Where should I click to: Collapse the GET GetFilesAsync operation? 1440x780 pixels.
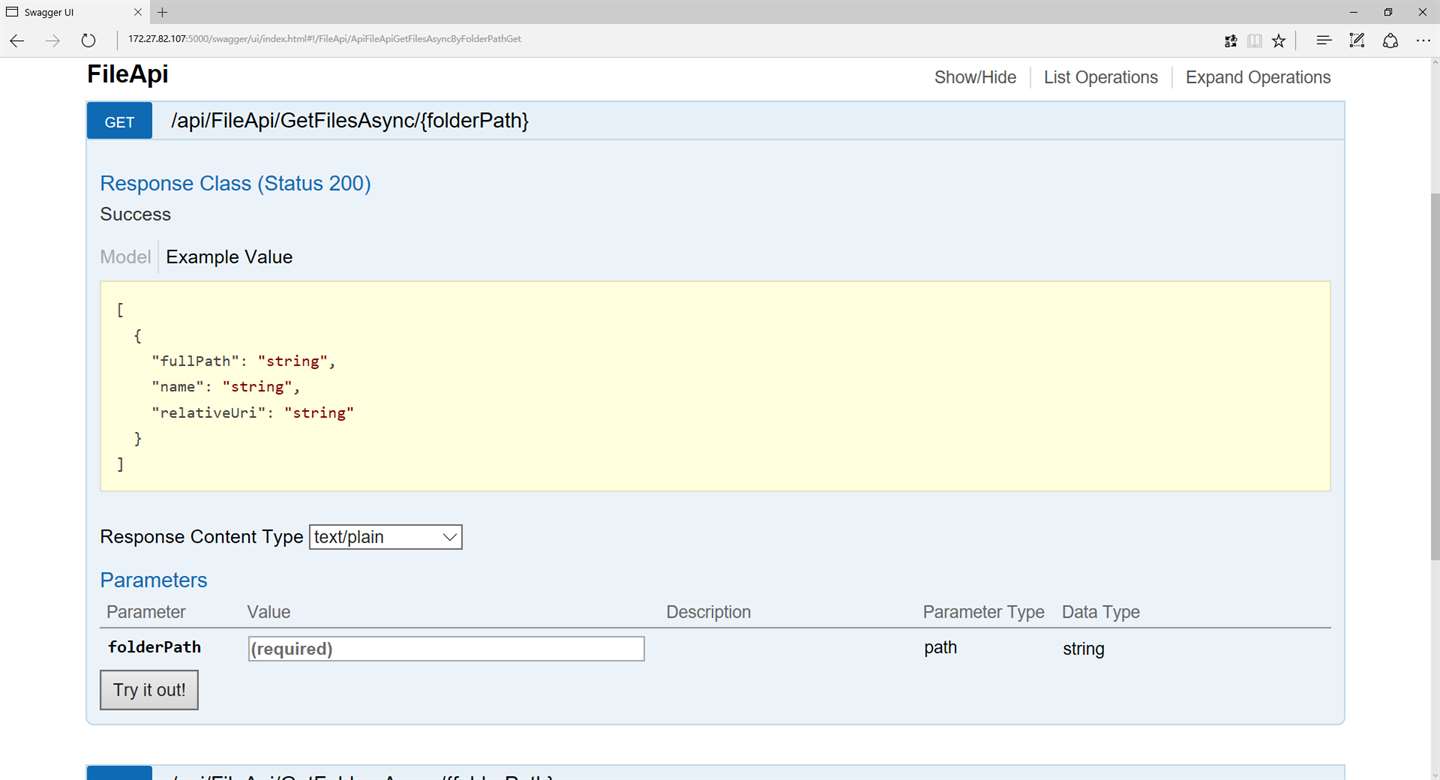[x=350, y=121]
